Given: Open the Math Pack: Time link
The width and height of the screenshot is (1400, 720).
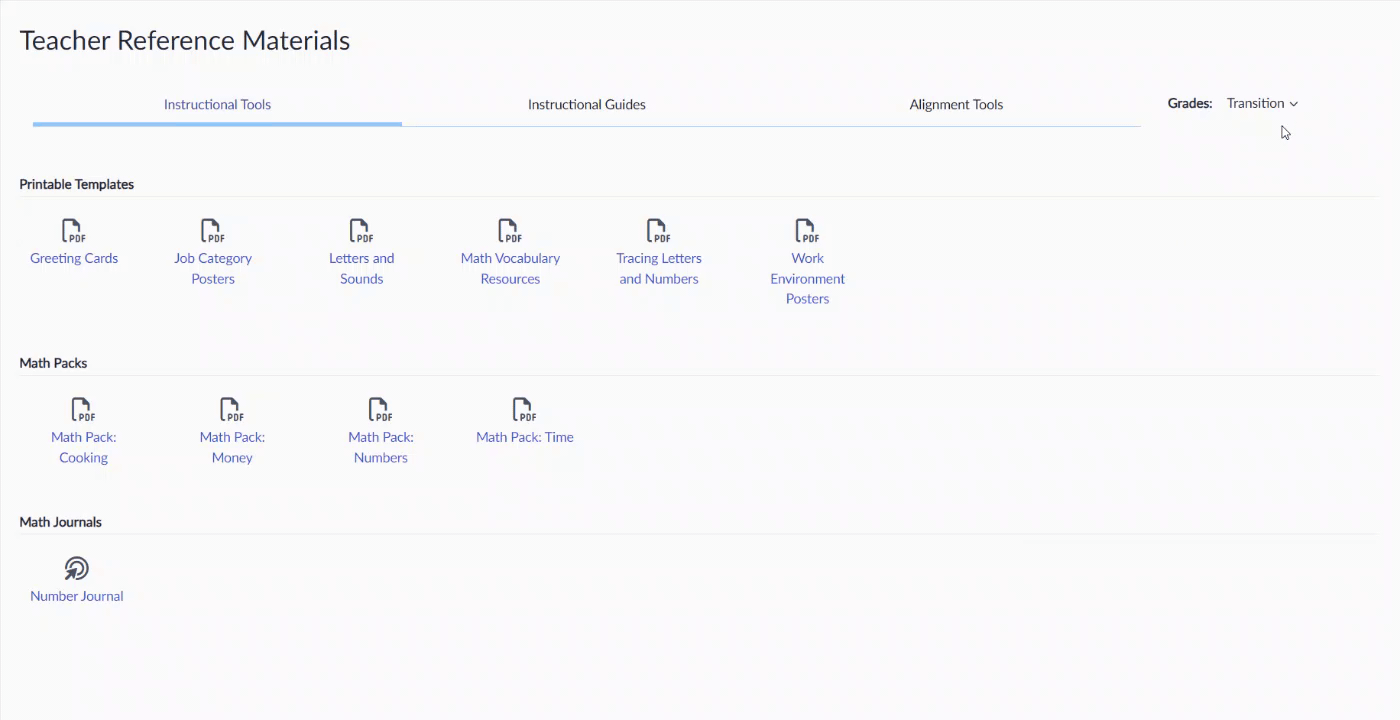Looking at the screenshot, I should [525, 437].
